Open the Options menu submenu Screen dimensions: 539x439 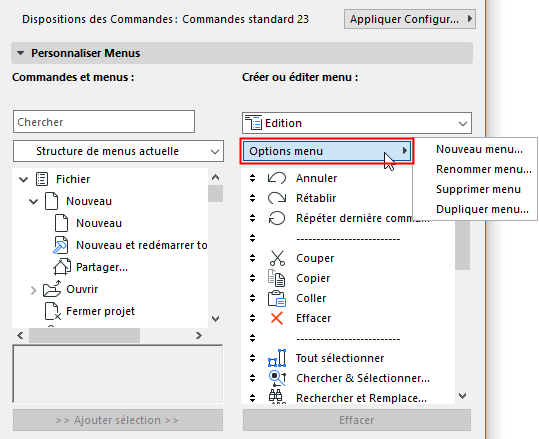327,151
